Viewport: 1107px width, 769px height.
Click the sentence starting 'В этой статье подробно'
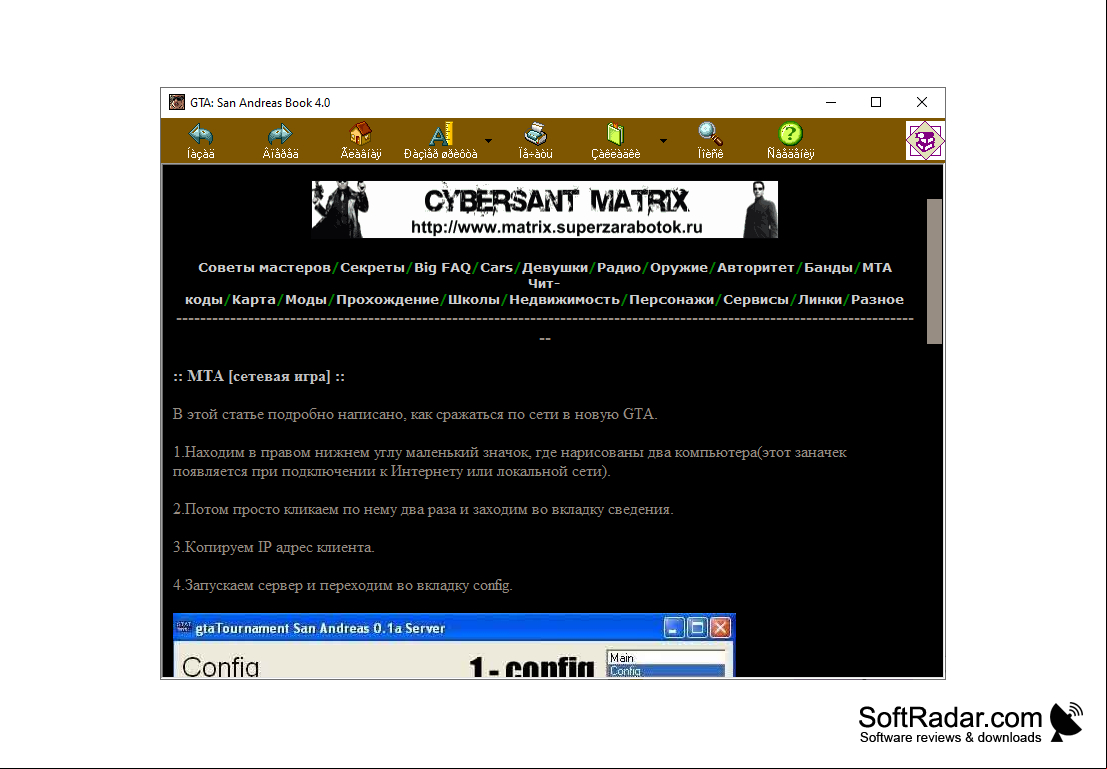coord(415,415)
